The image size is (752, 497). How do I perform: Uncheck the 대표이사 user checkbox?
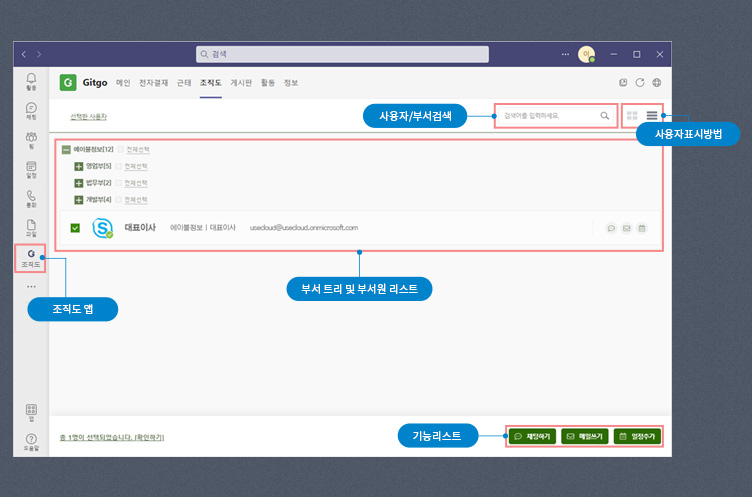[75, 228]
